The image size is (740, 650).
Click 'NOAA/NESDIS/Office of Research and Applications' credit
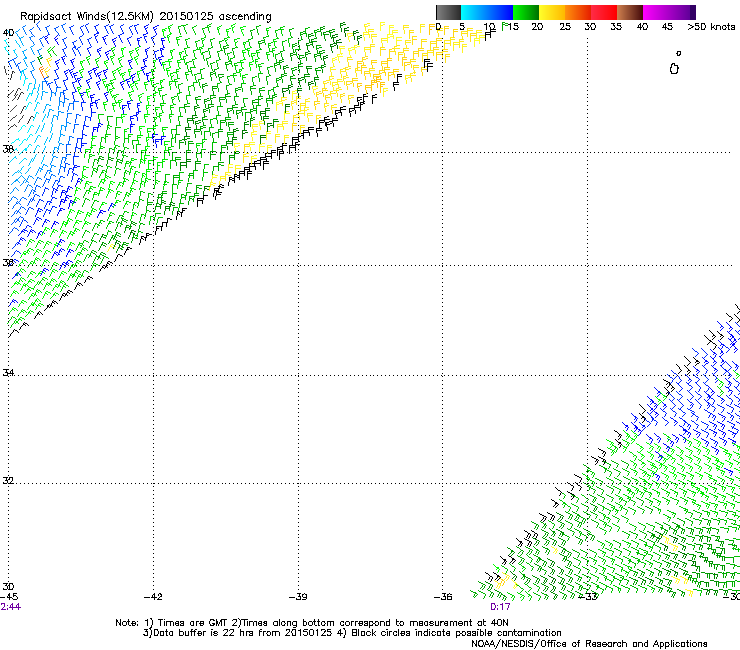coord(589,644)
